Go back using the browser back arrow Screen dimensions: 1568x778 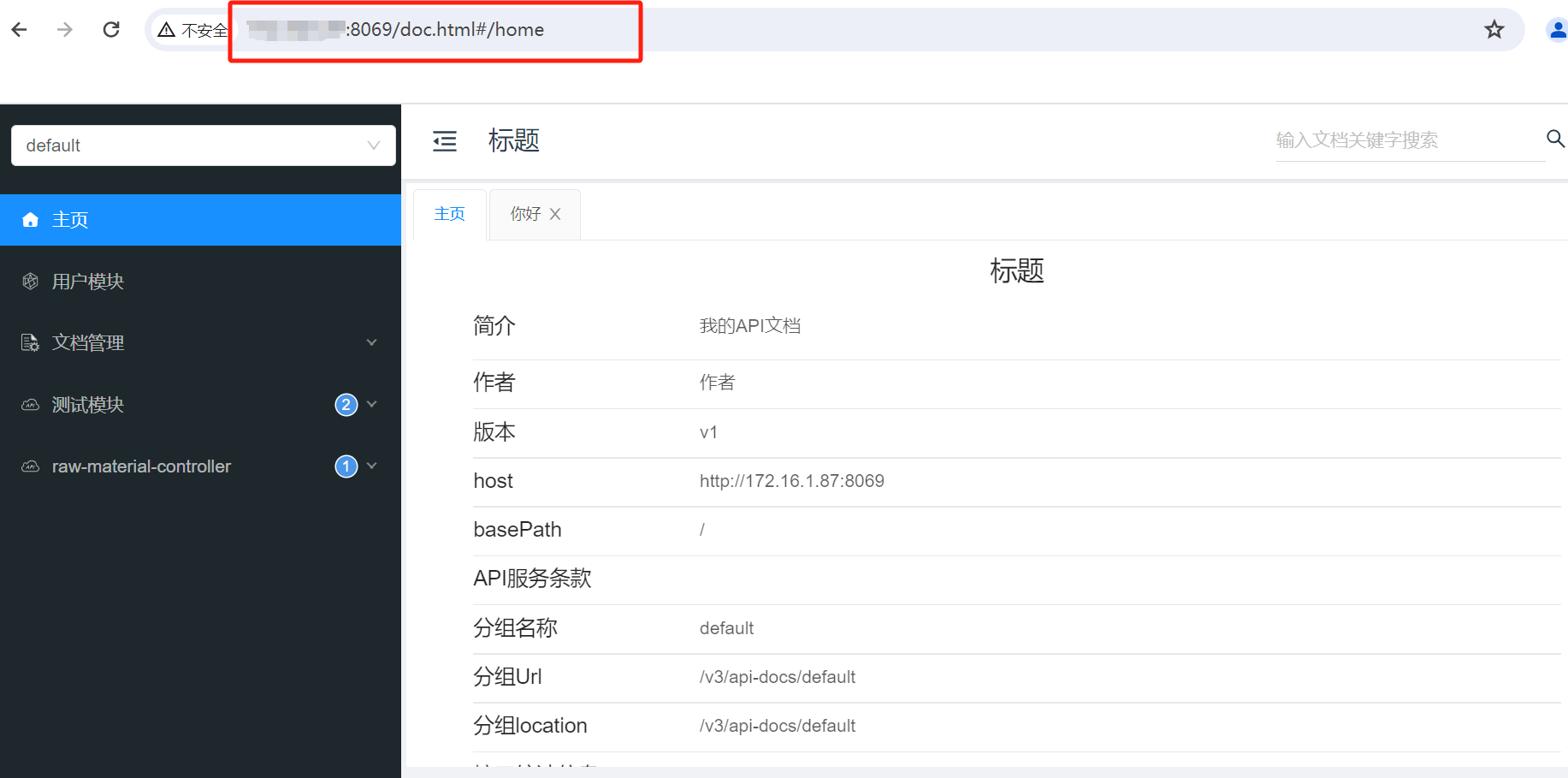(x=20, y=30)
